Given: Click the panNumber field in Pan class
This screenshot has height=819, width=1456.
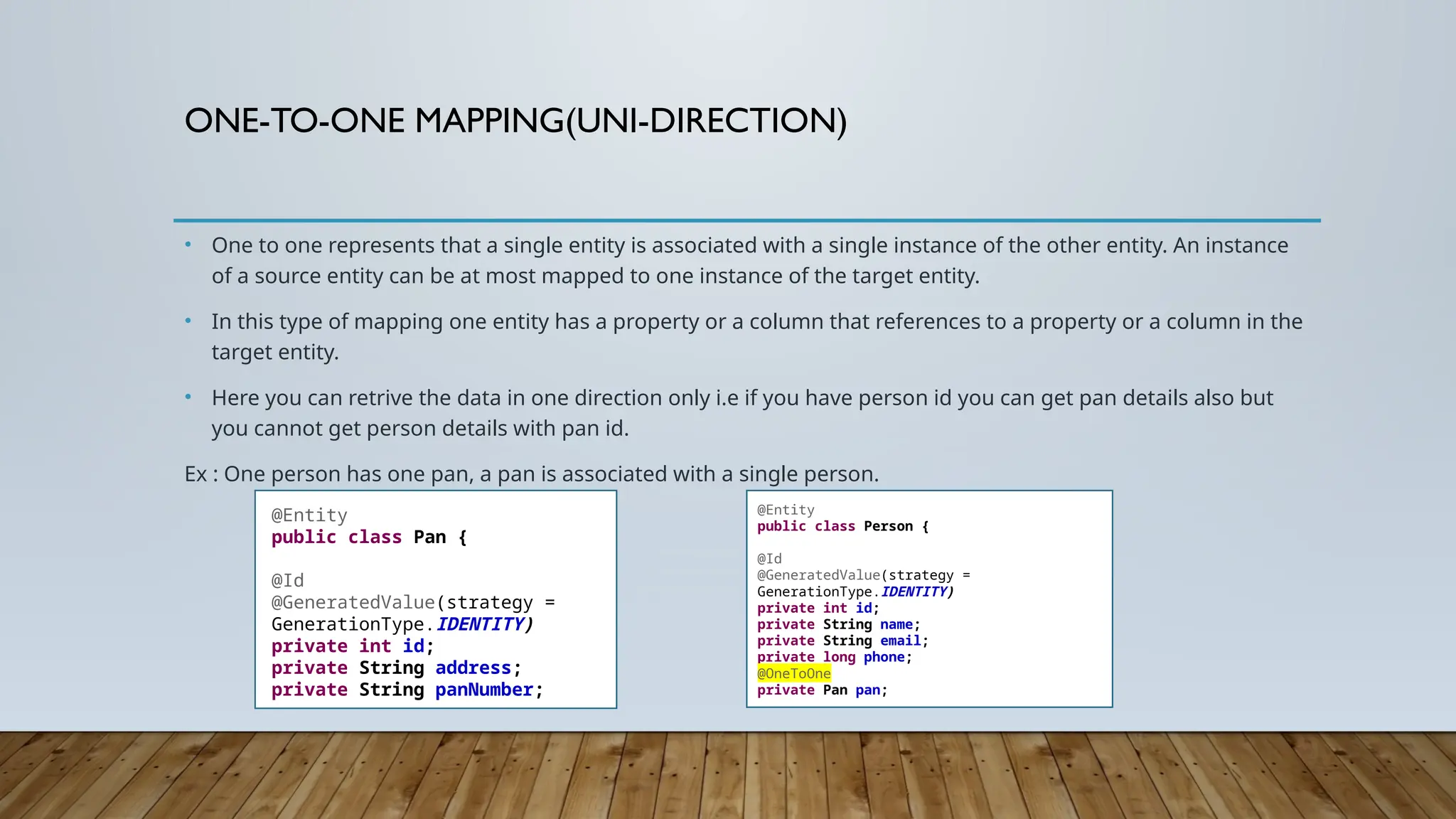Looking at the screenshot, I should [x=483, y=690].
